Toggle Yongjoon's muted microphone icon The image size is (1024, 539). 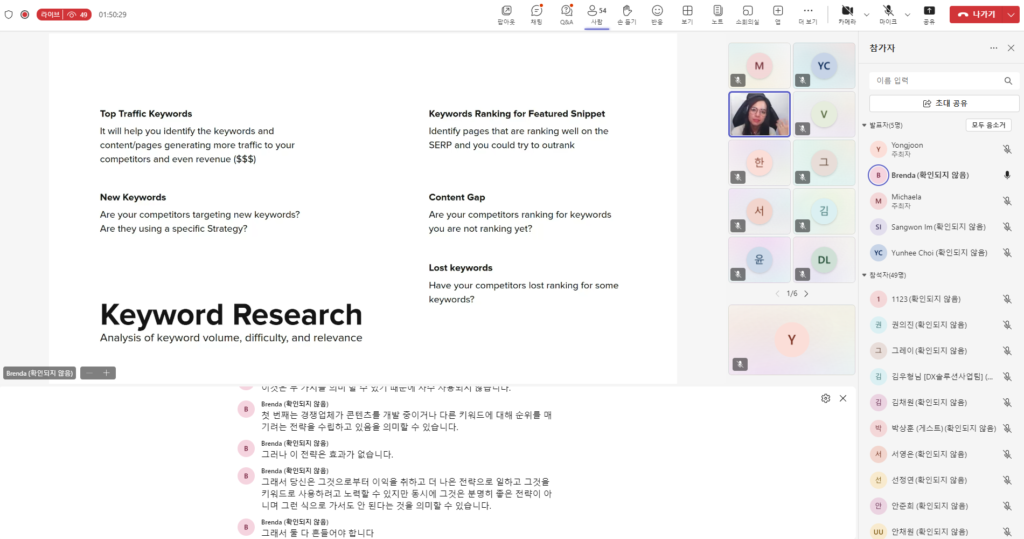pos(1007,150)
